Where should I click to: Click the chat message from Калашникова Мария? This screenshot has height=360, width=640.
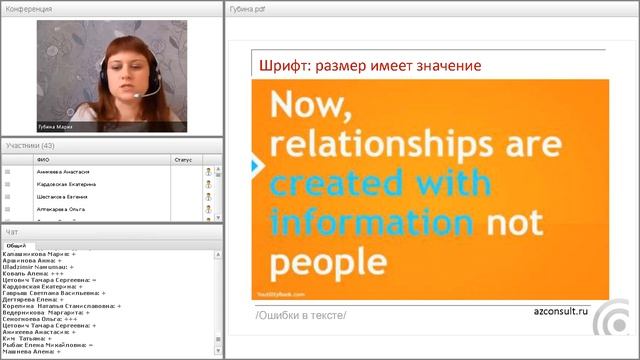39,254
